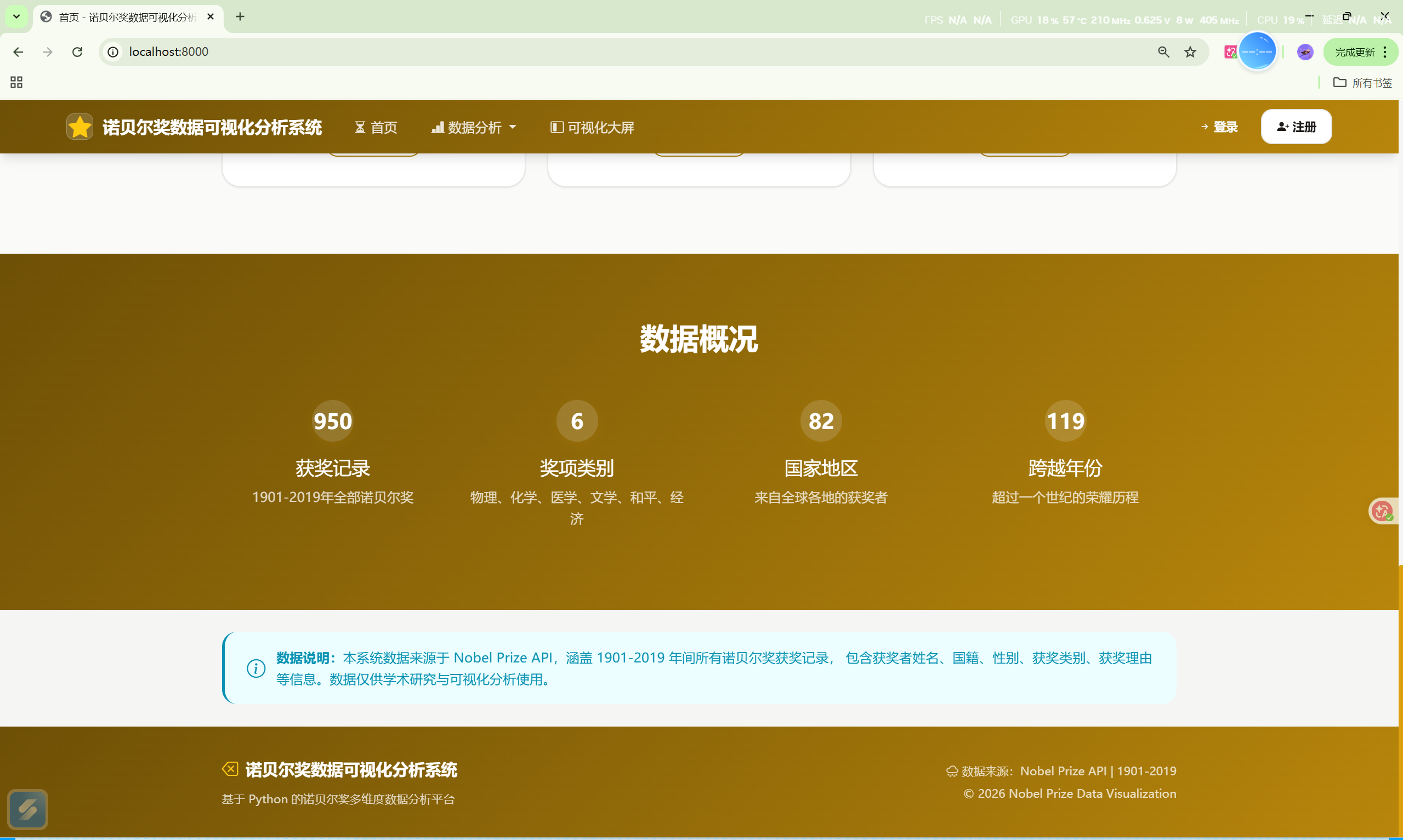Click the 注册 button
1403x840 pixels.
coord(1296,127)
